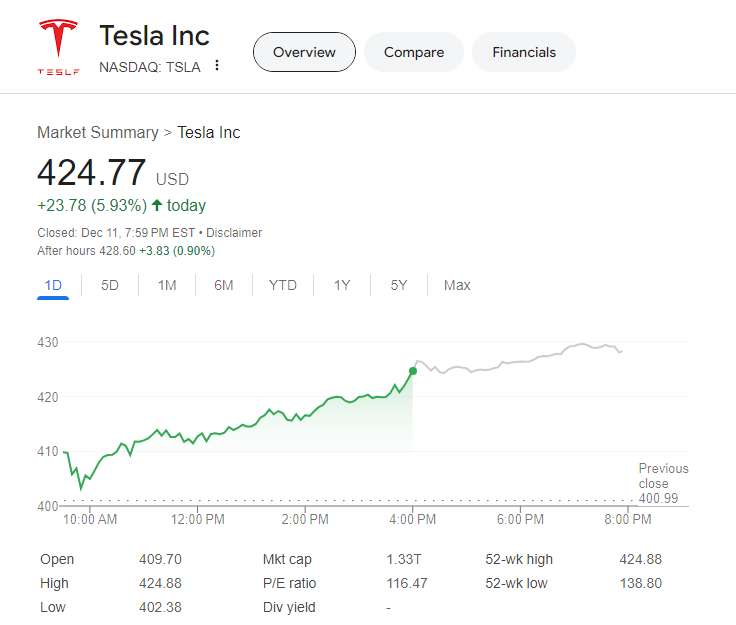The height and width of the screenshot is (625, 736).
Task: Click the gray after-hours line on chart
Action: [x=520, y=361]
